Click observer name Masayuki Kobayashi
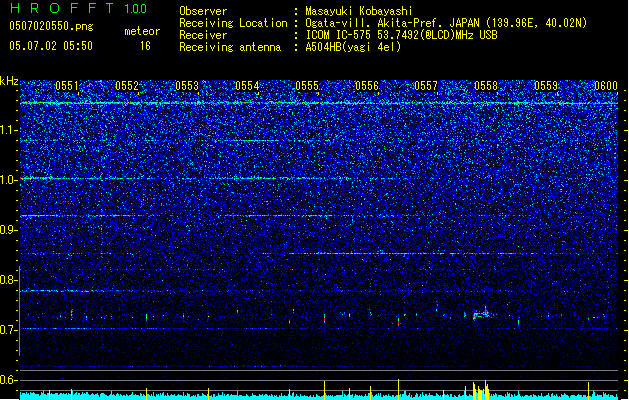The image size is (629, 400). coord(359,11)
